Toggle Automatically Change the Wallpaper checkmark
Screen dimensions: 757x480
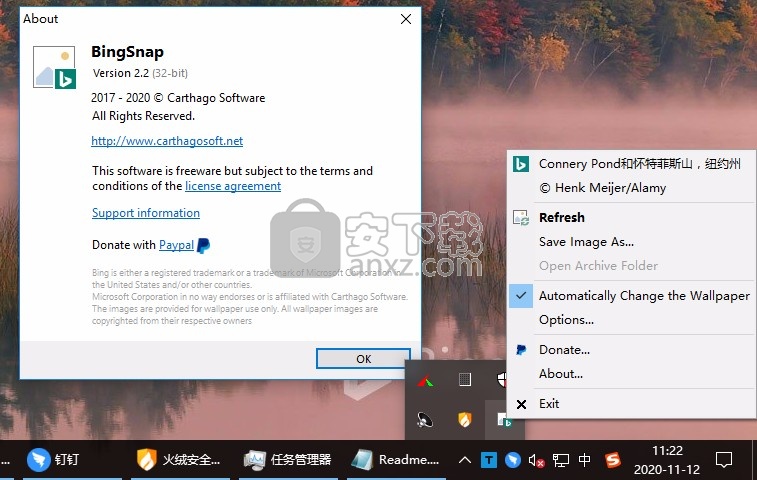coord(521,296)
